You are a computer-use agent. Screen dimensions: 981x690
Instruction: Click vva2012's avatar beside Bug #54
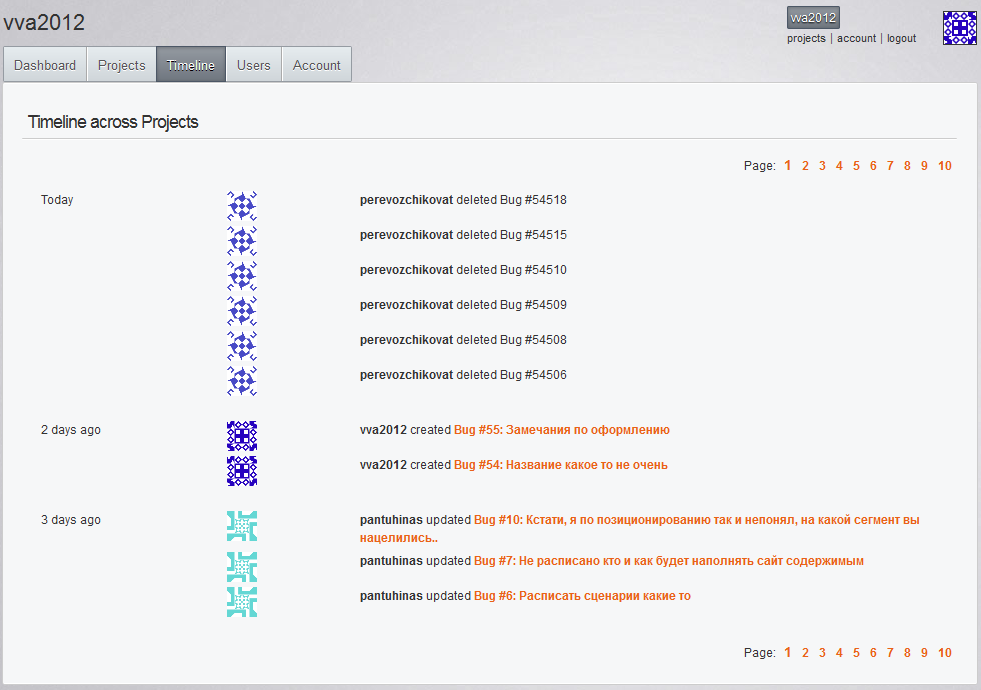[x=242, y=471]
